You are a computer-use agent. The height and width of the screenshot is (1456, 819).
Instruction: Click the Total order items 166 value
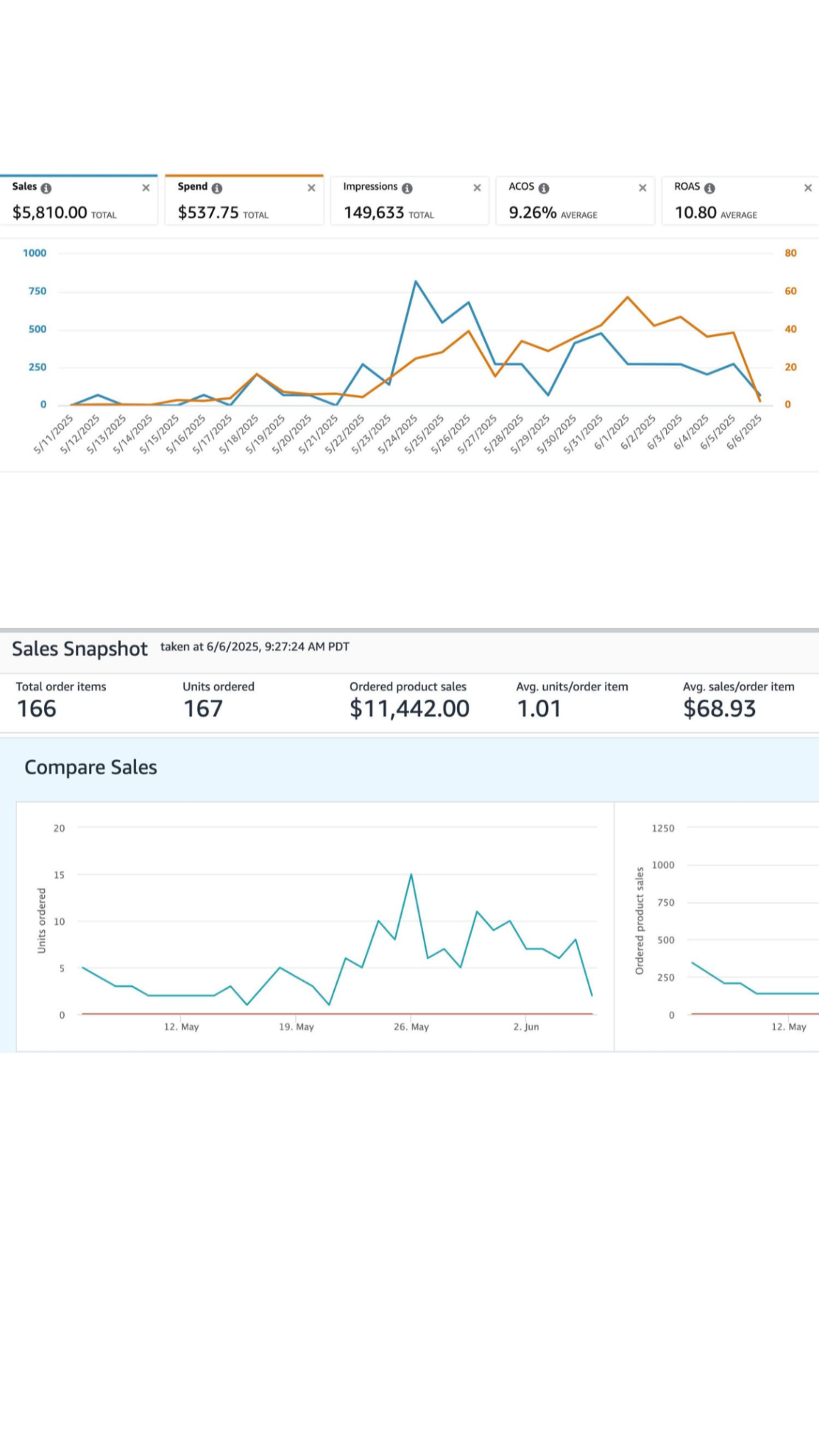[x=36, y=709]
